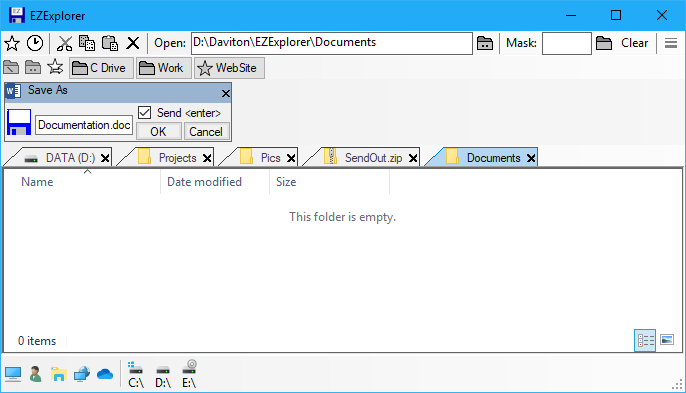Close the DATA (D:) tab

(x=105, y=158)
